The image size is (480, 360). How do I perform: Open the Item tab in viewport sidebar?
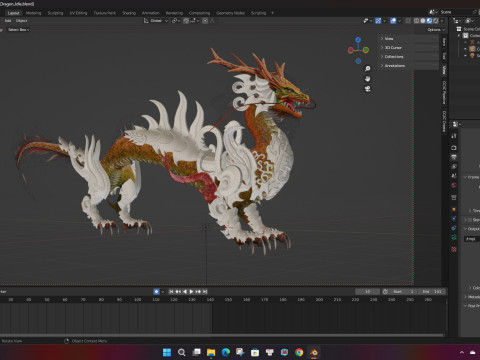click(444, 42)
